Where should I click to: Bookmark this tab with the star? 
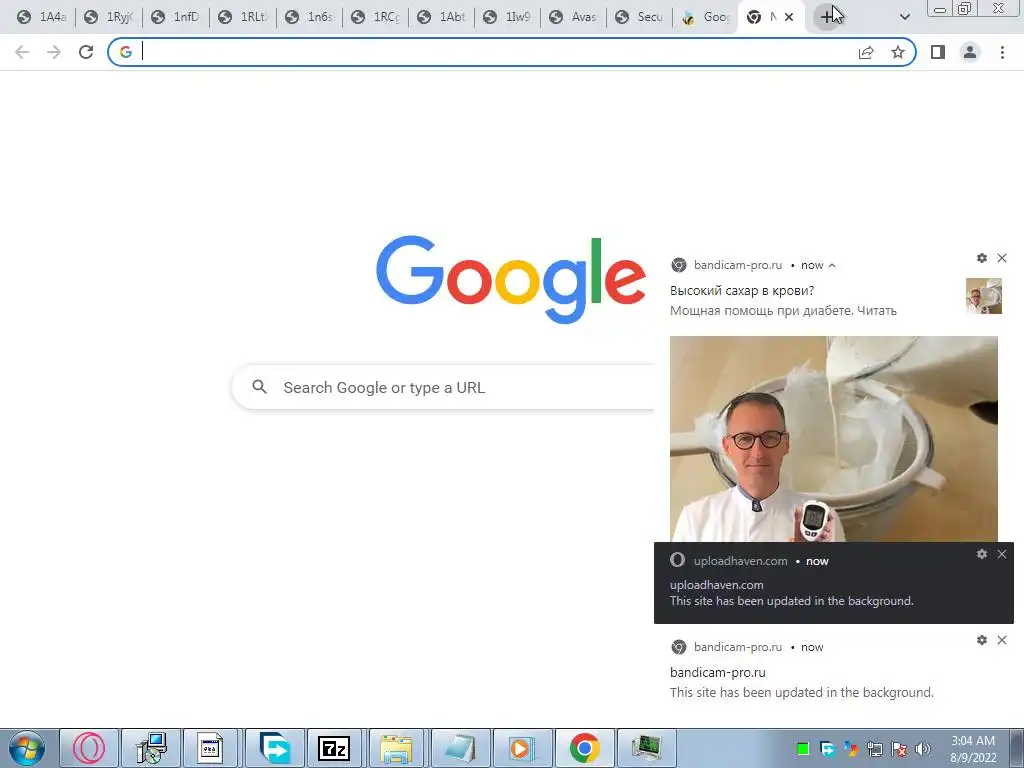[898, 52]
